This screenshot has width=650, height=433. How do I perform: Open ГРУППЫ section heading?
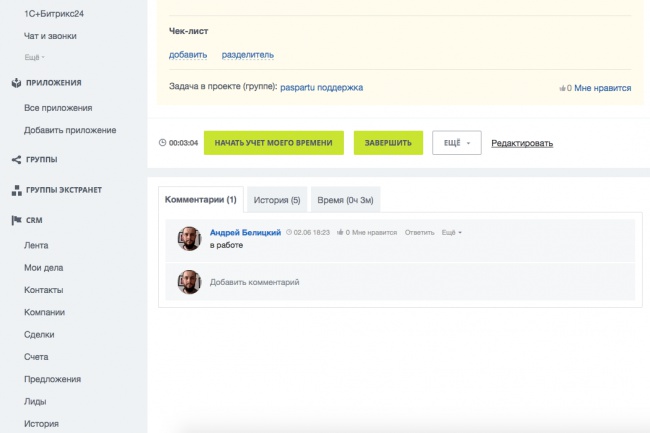coord(41,160)
